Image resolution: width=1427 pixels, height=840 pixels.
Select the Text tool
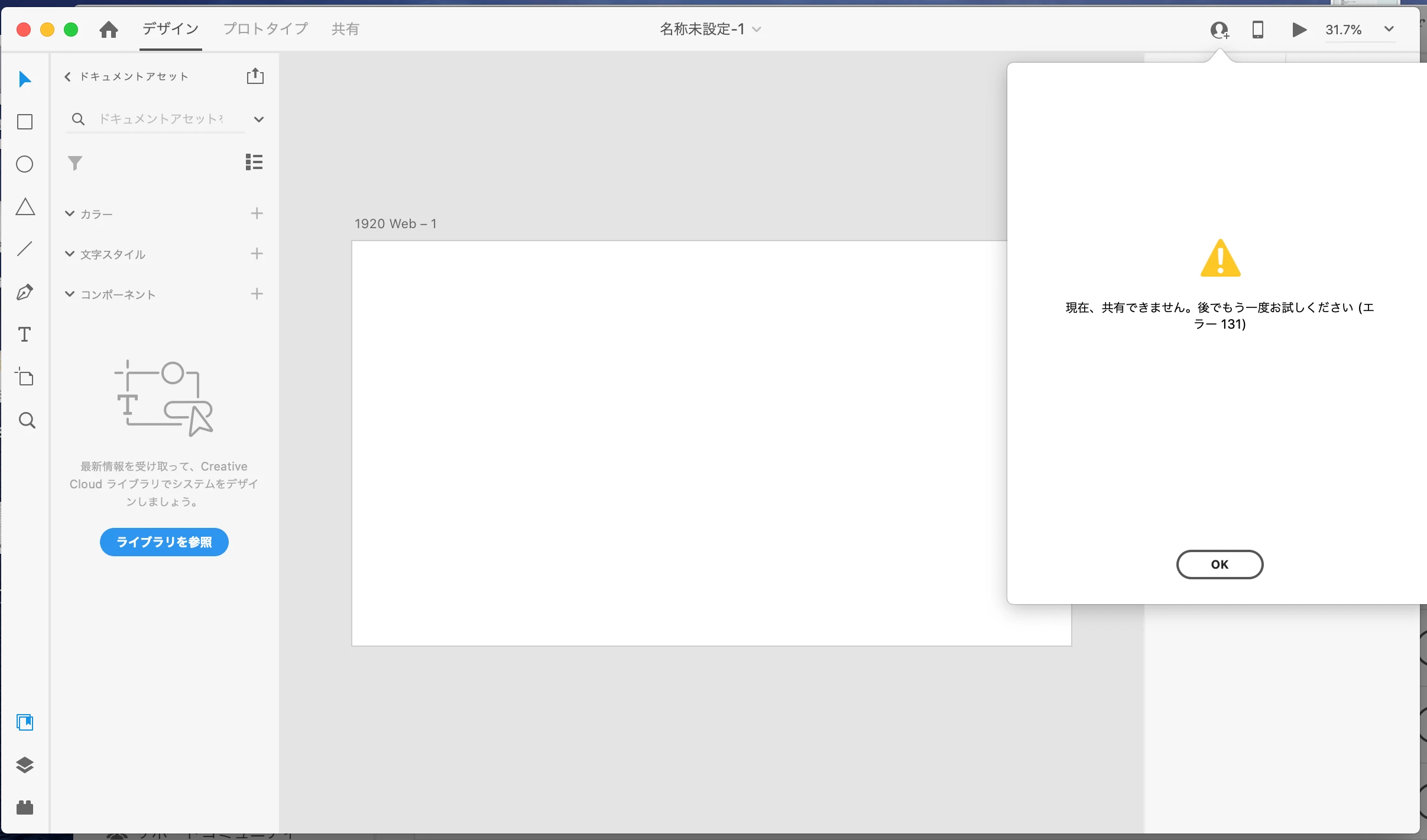coord(25,335)
